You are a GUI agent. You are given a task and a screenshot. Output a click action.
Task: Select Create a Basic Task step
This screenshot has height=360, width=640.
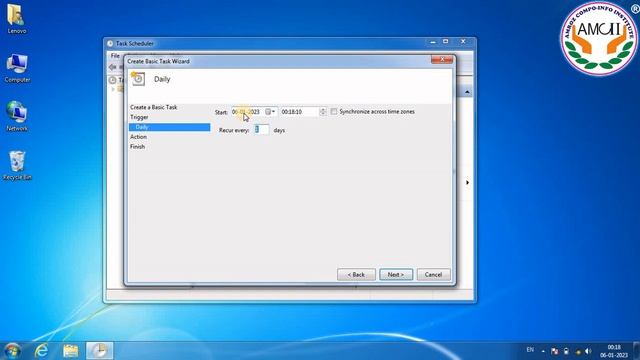(x=153, y=107)
